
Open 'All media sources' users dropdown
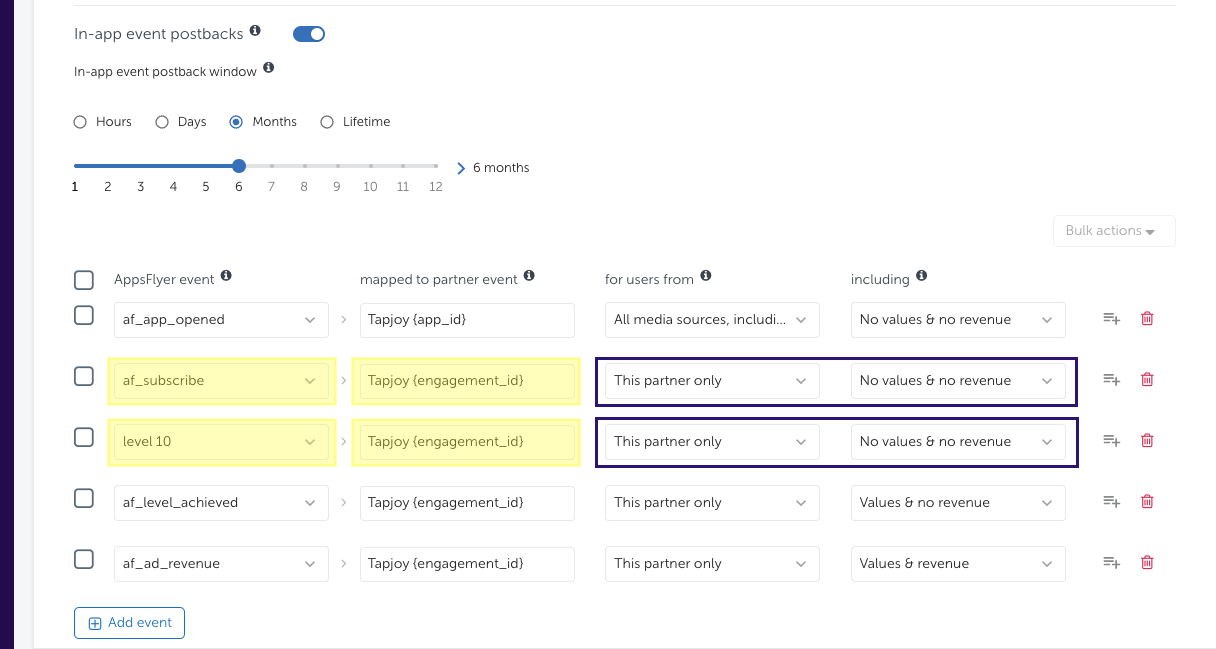pos(711,320)
